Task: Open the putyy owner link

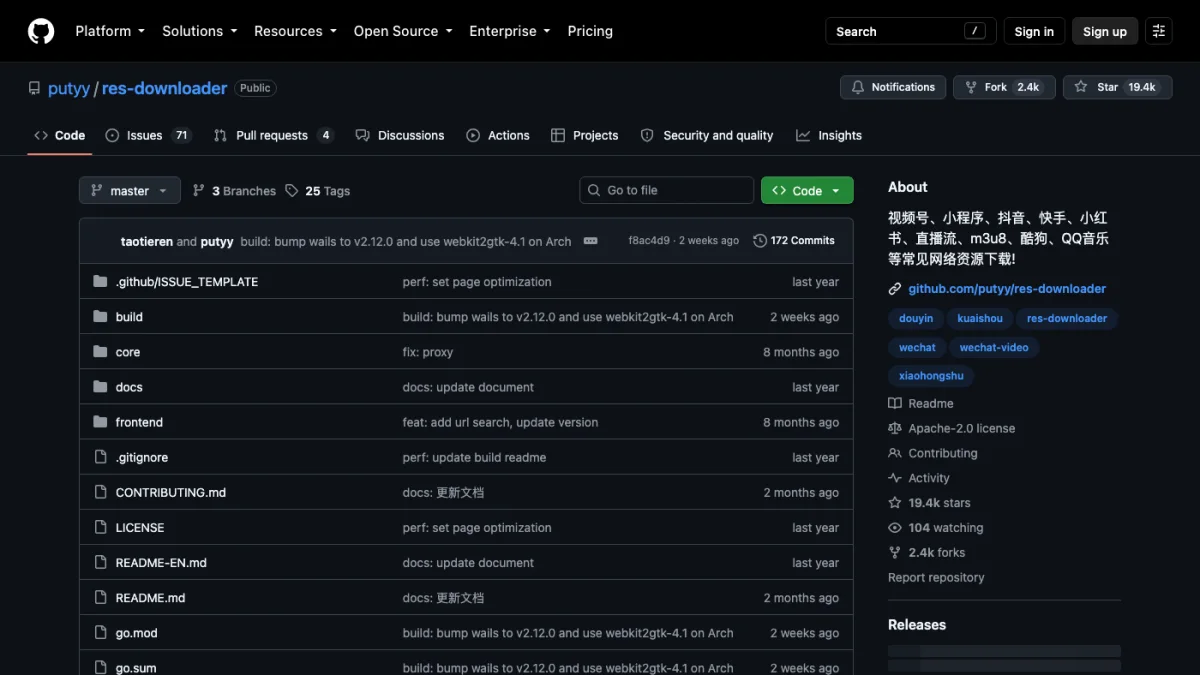Action: point(69,88)
